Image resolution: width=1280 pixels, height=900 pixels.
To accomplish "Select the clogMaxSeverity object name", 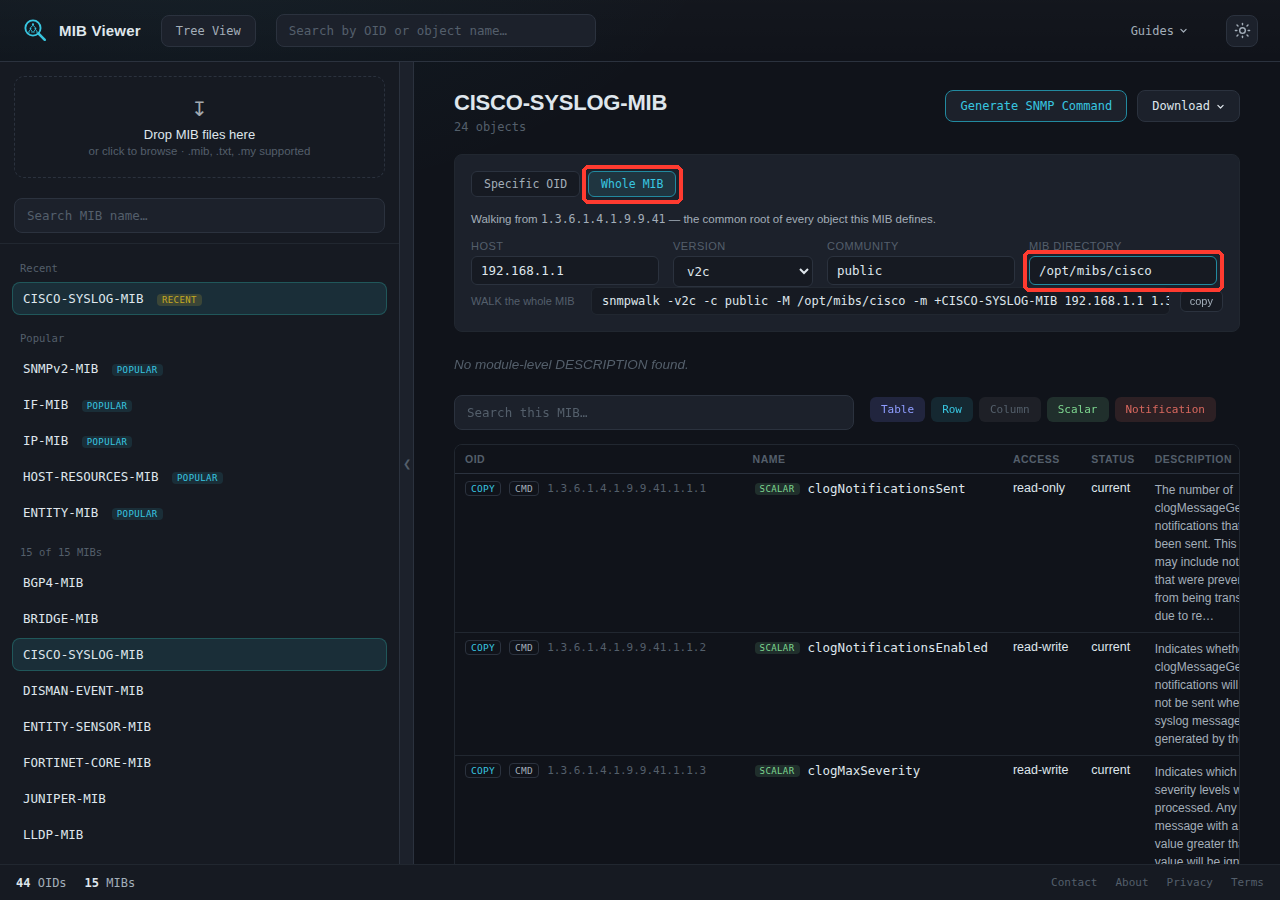I will click(x=864, y=771).
